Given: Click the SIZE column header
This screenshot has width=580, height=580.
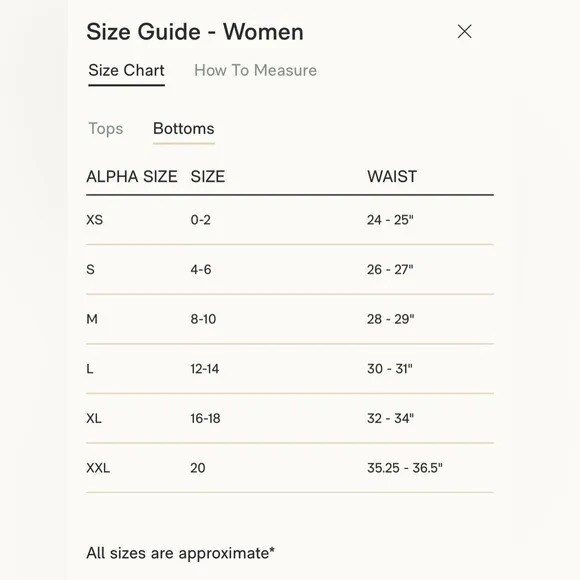Looking at the screenshot, I should click(208, 176).
